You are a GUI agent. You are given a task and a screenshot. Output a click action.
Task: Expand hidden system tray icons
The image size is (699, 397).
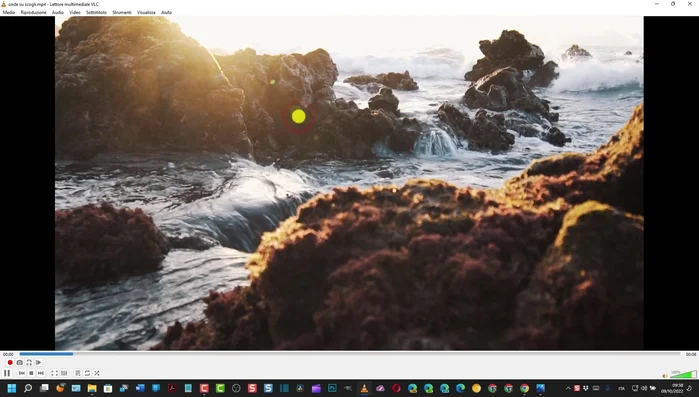pyautogui.click(x=568, y=389)
